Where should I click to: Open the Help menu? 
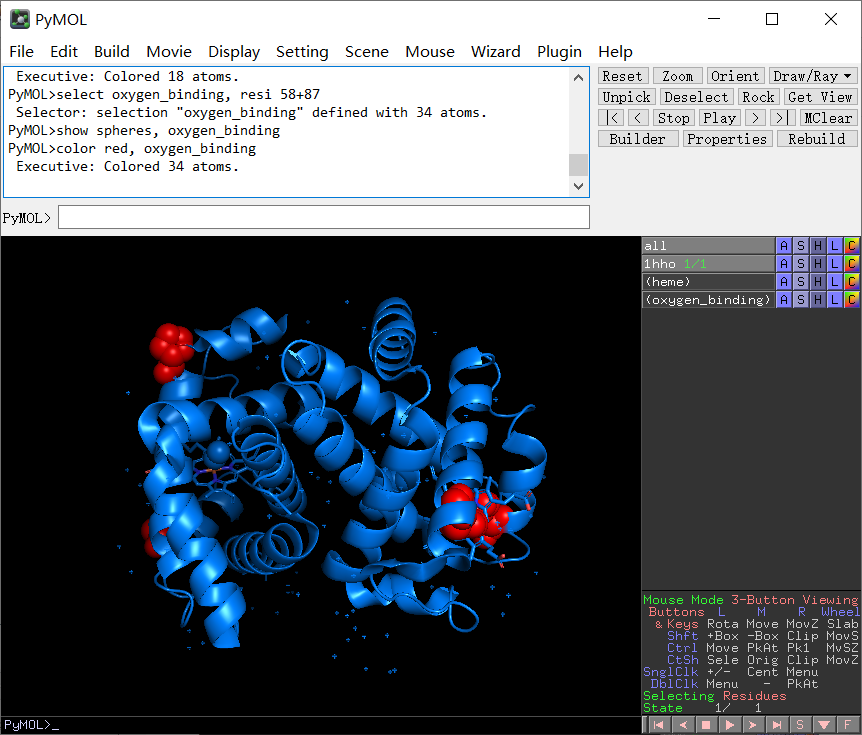615,52
